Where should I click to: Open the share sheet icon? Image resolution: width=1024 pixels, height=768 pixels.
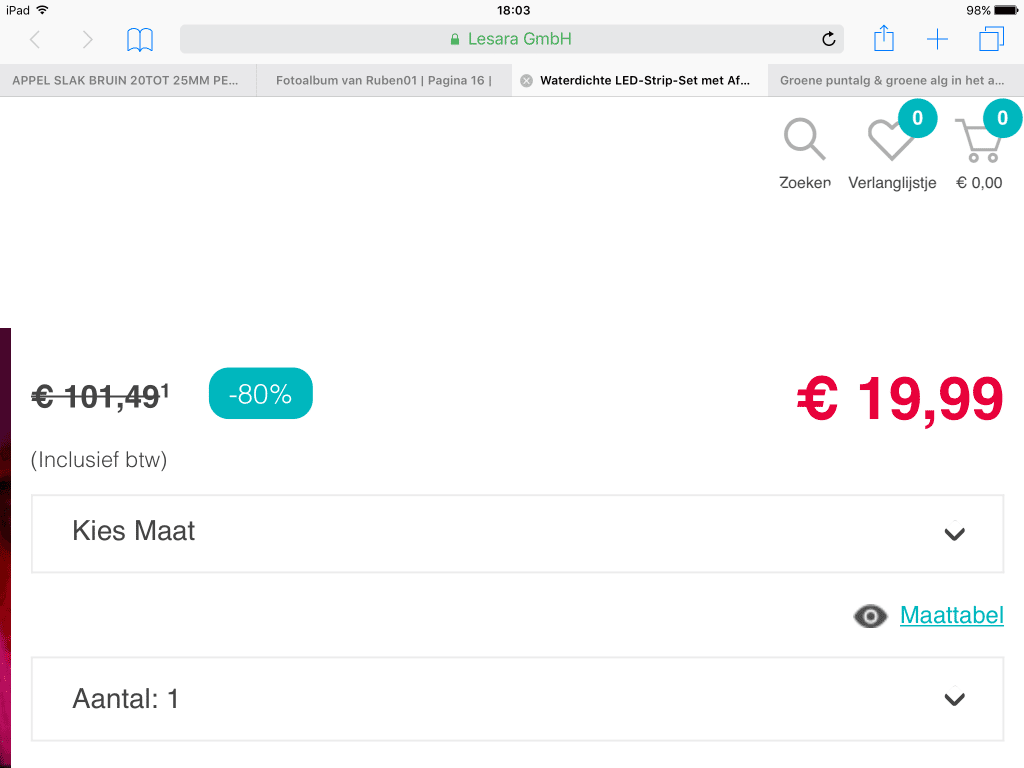tap(883, 39)
